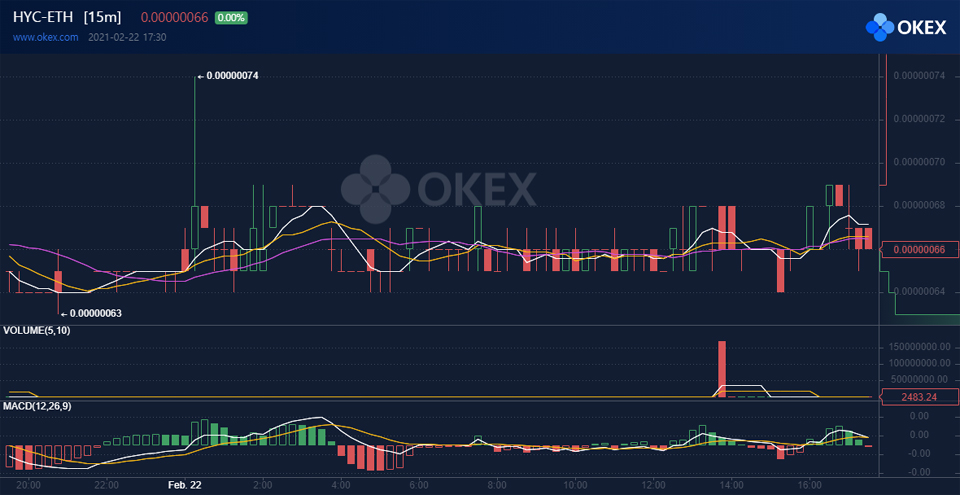The image size is (960, 495).
Task: Click the red 0.00000066 header price
Action: (175, 18)
